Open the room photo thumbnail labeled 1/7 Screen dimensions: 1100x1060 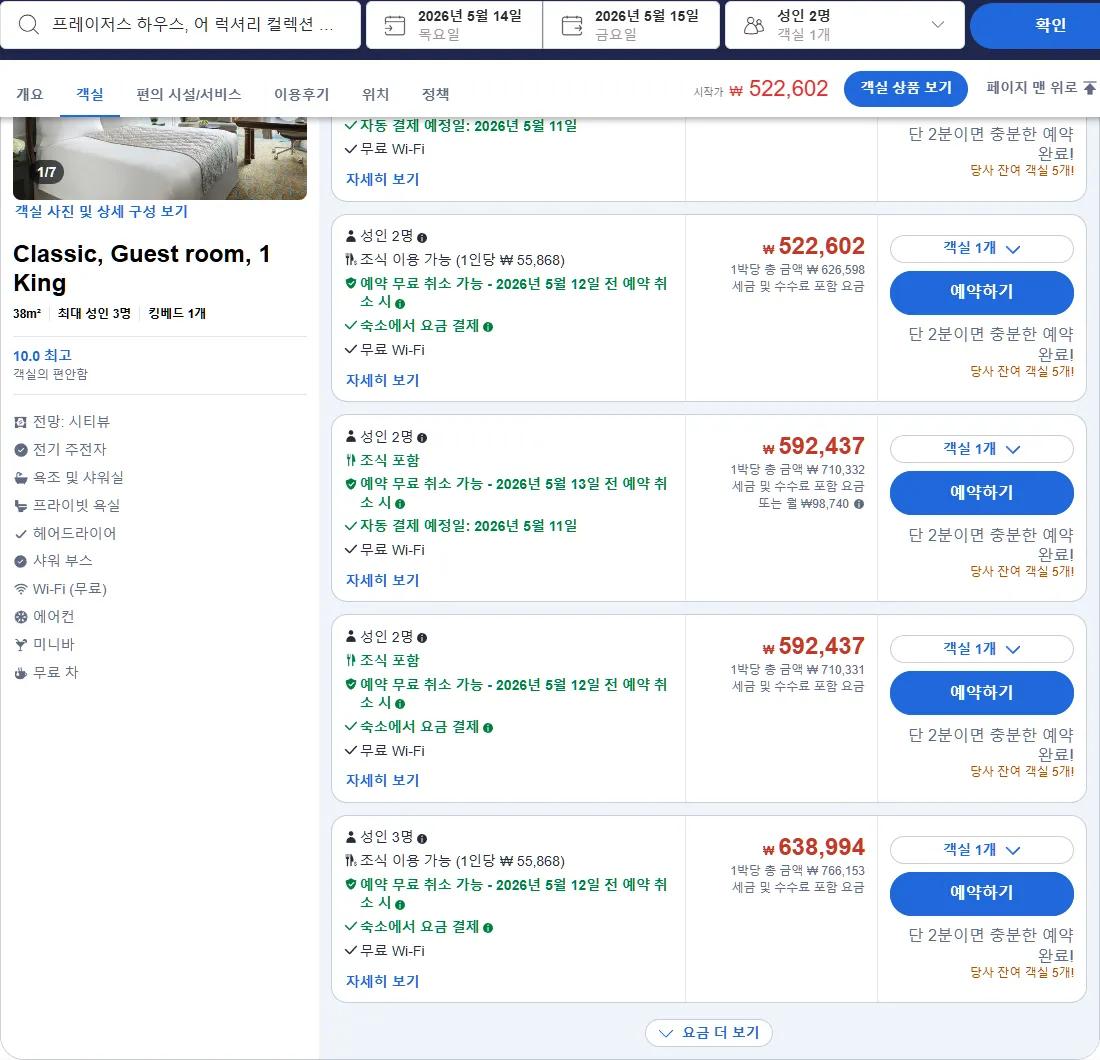160,159
